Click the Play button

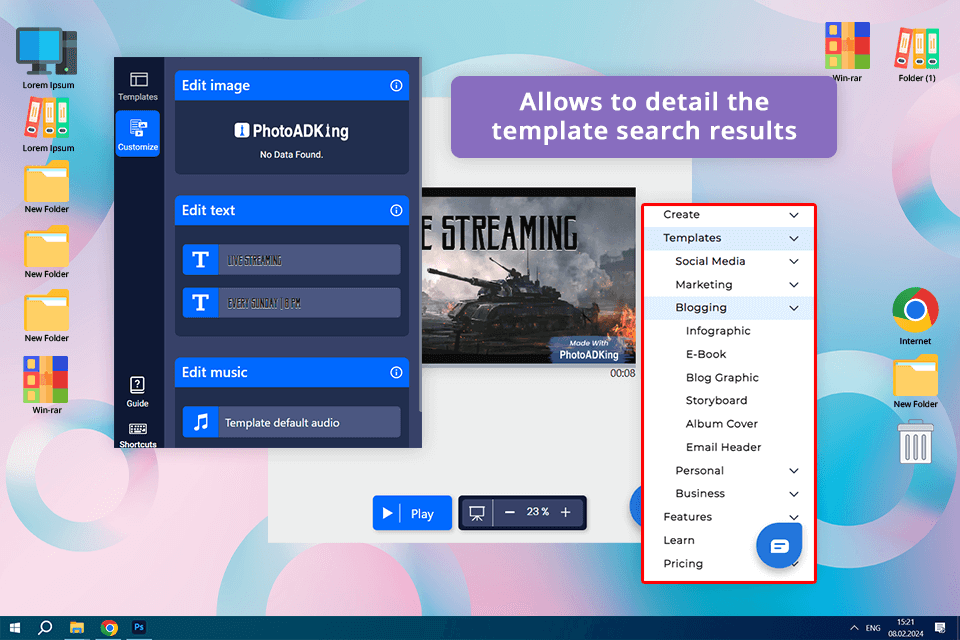(412, 513)
